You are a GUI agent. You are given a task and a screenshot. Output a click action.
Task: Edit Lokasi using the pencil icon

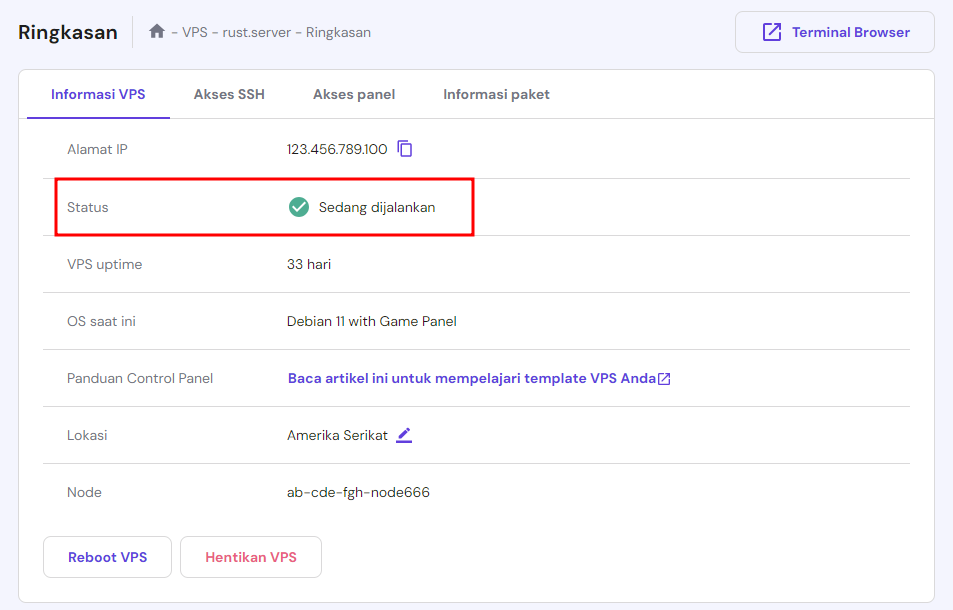tap(404, 434)
